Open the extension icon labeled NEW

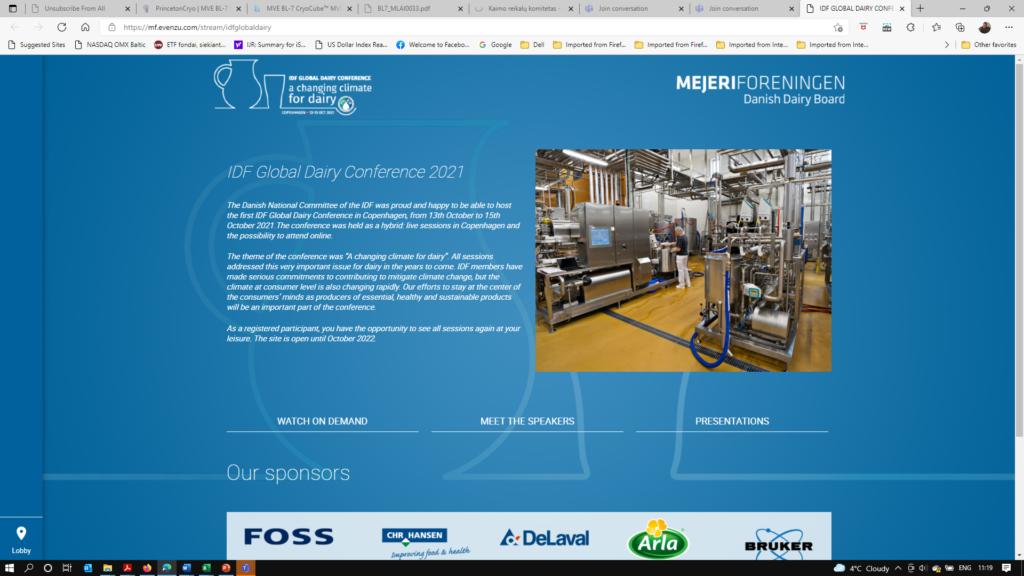coord(886,27)
